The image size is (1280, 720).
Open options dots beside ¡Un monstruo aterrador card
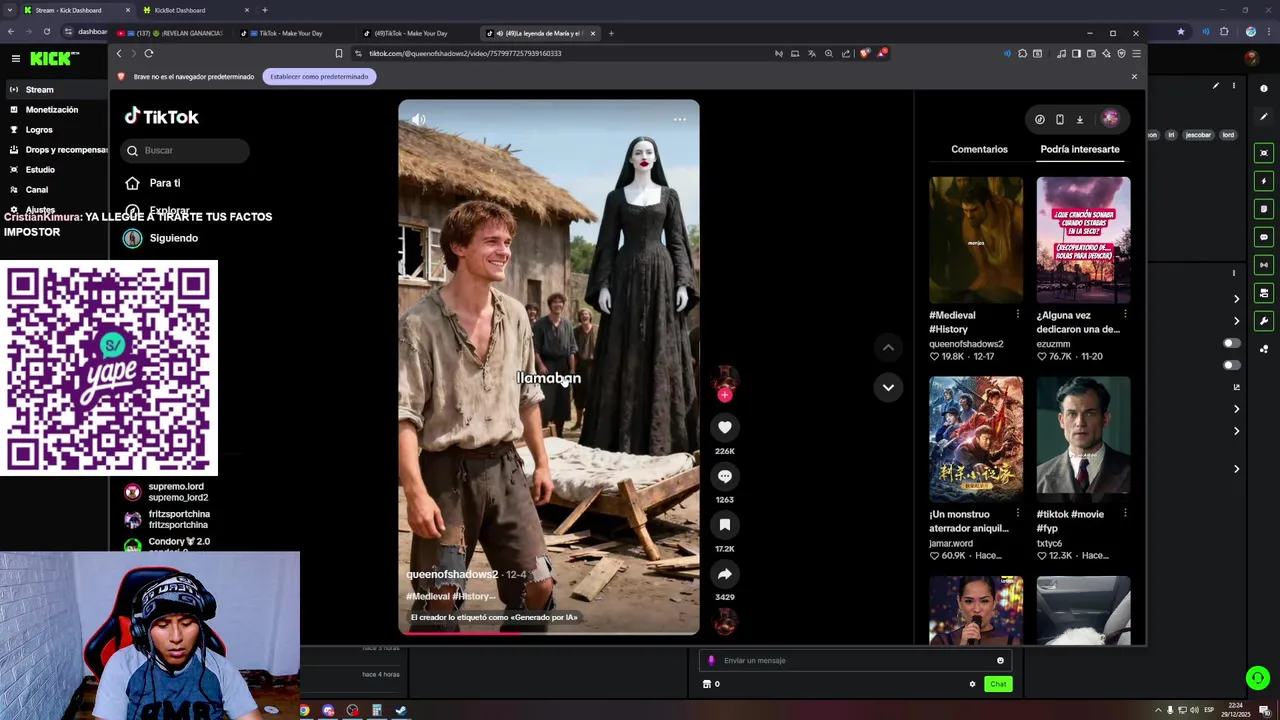1018,513
